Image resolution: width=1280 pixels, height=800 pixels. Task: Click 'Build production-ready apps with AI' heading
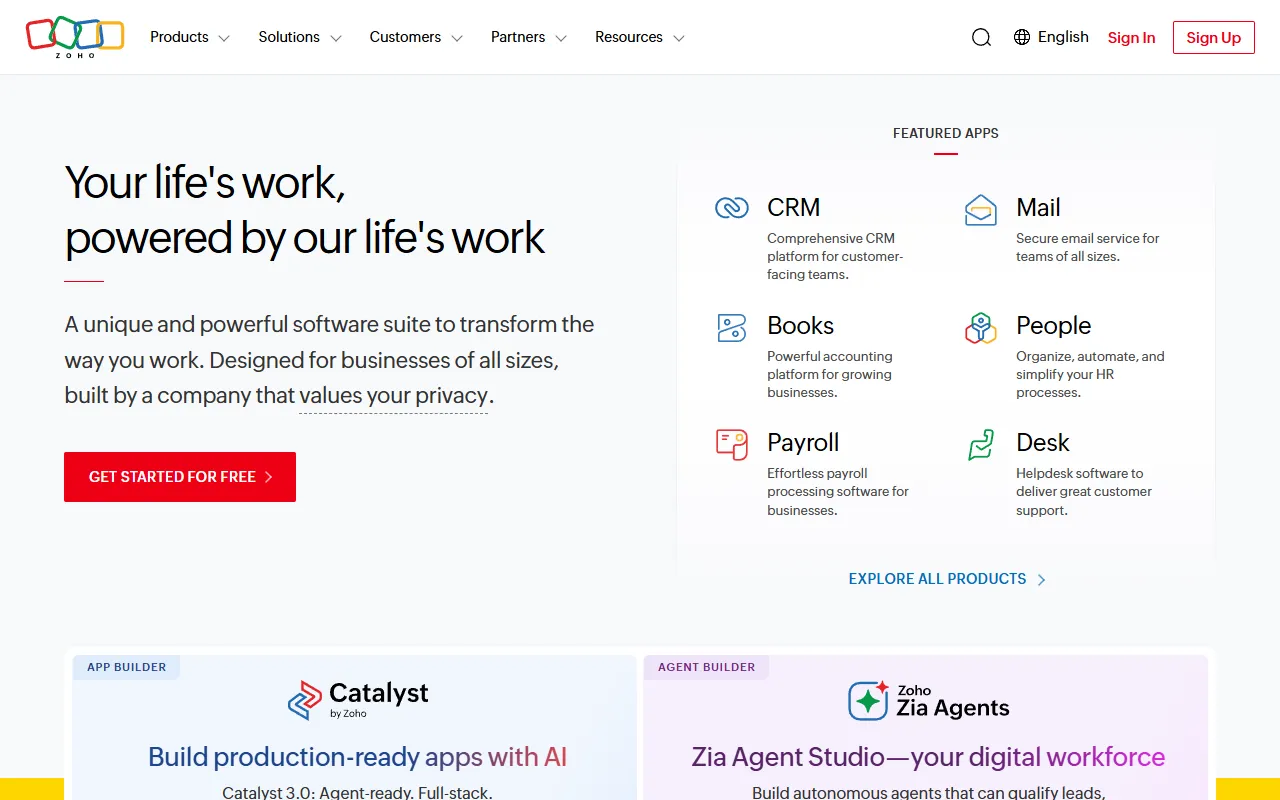(x=357, y=757)
